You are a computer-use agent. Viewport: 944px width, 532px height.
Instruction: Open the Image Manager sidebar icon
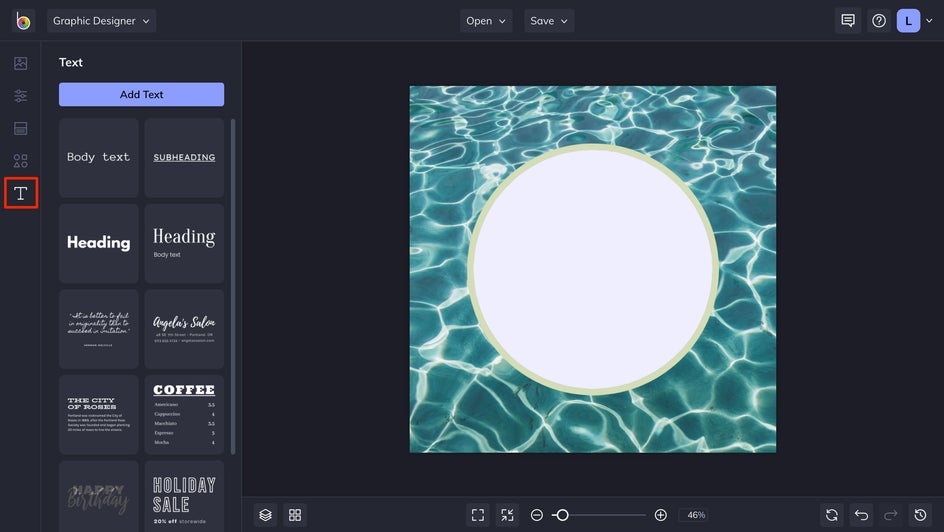tap(20, 63)
